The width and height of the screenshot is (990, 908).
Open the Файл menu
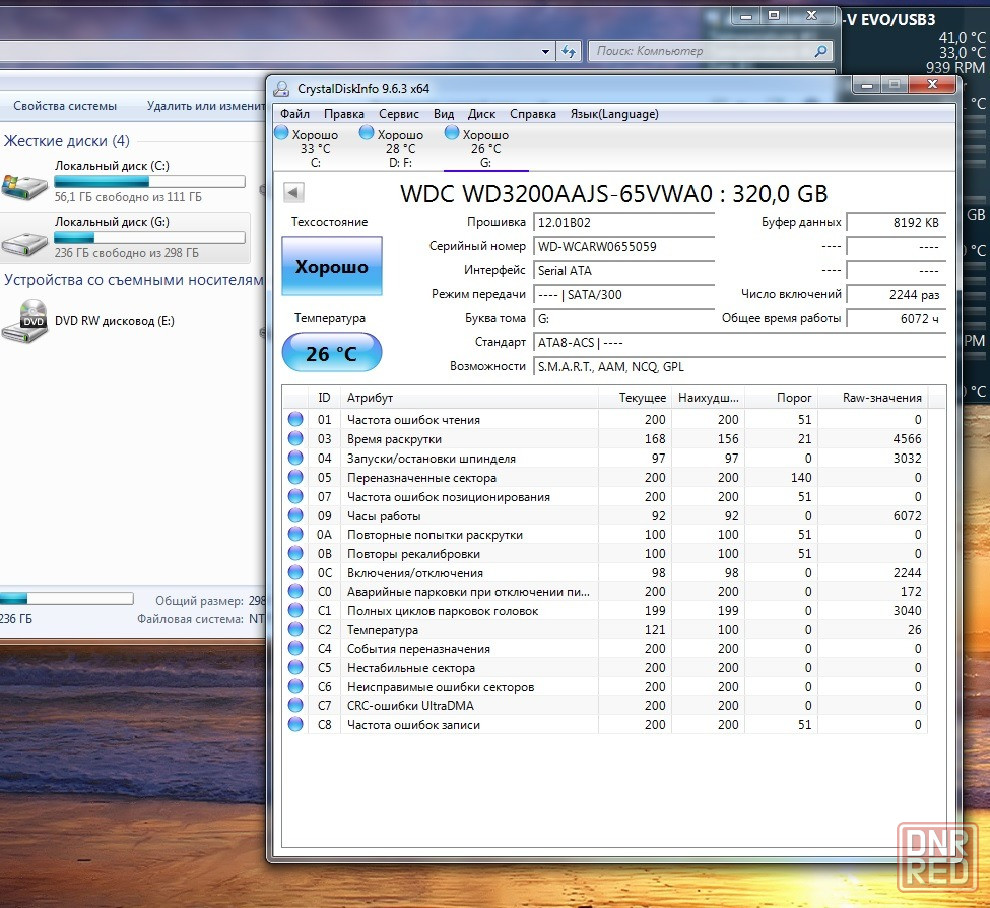click(295, 114)
